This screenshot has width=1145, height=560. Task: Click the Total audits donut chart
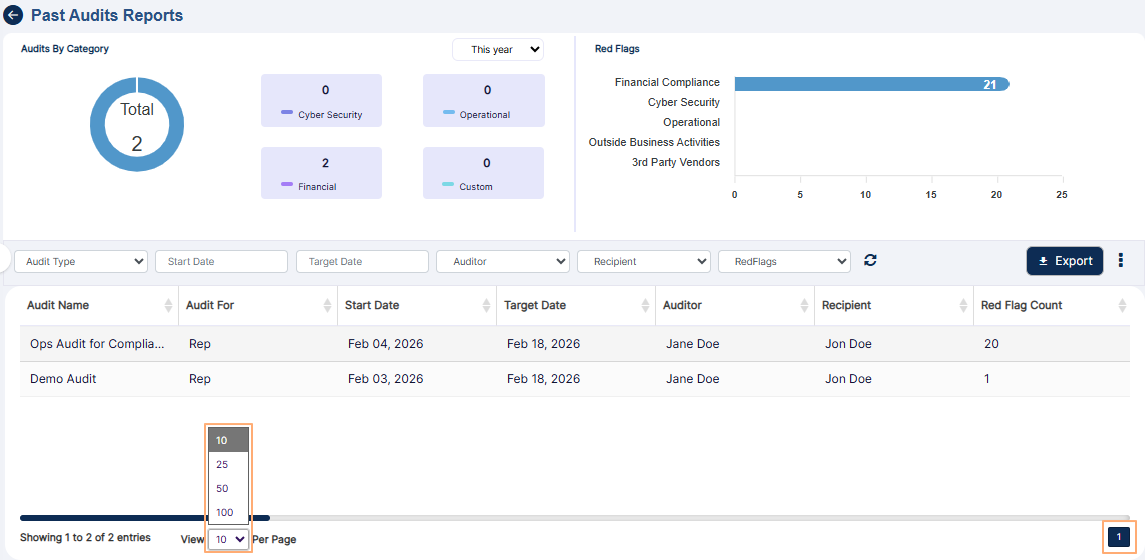tap(137, 125)
